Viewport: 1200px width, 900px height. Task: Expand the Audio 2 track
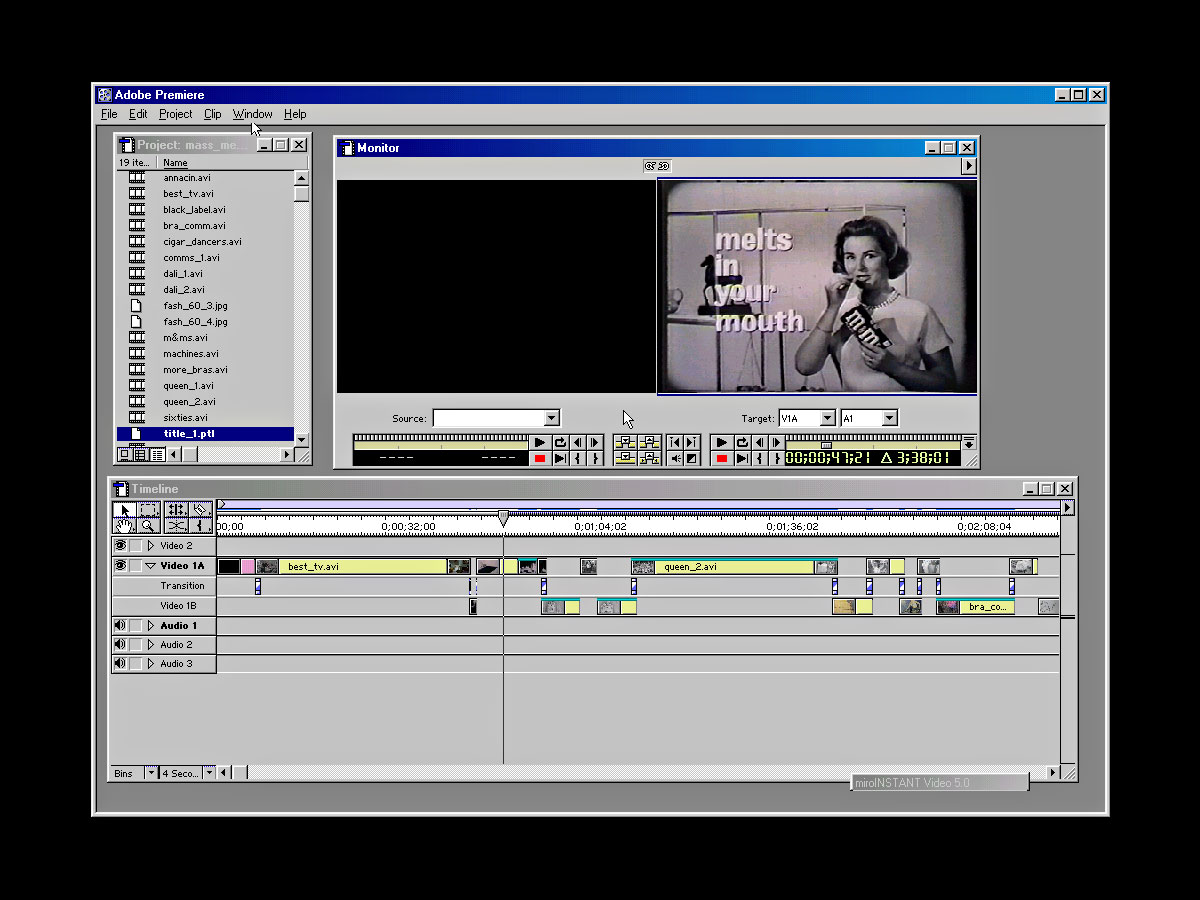point(151,645)
